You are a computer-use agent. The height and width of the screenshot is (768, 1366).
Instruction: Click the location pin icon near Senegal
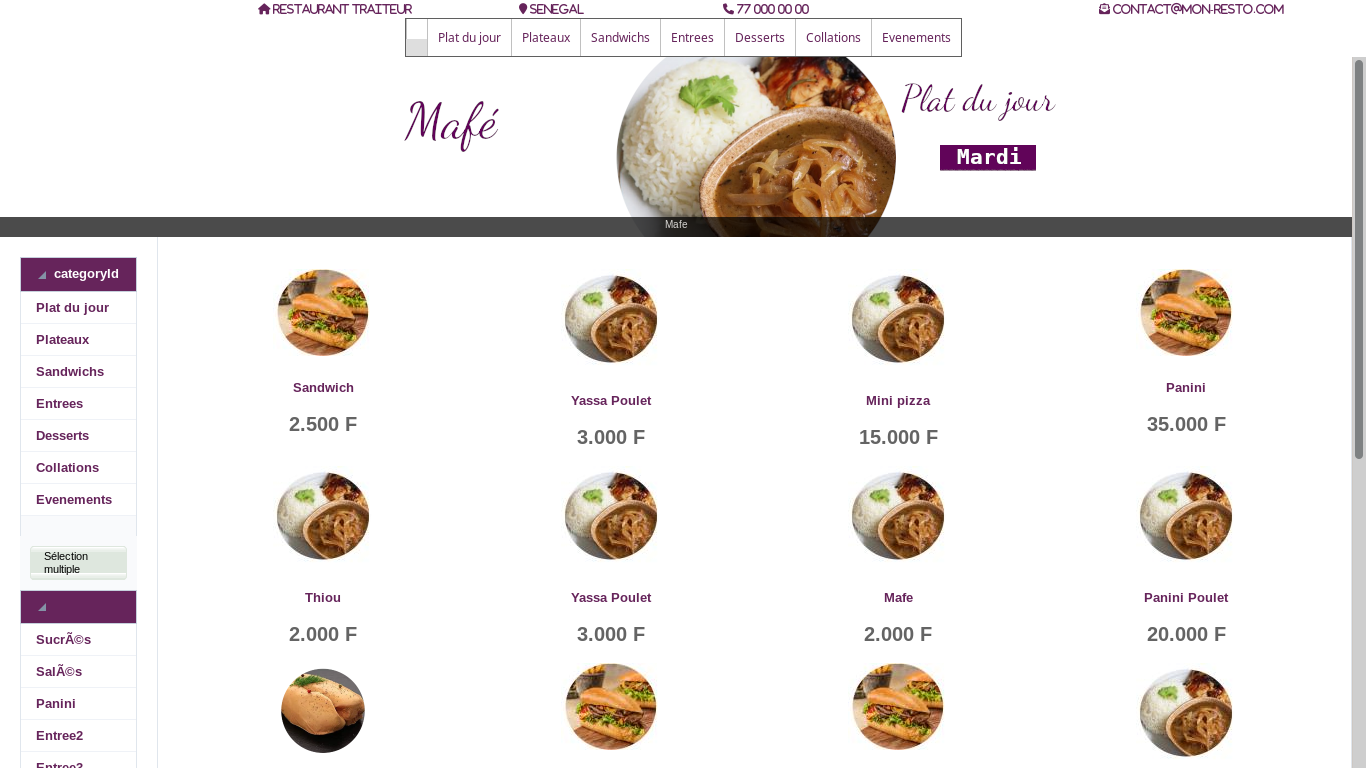(523, 9)
